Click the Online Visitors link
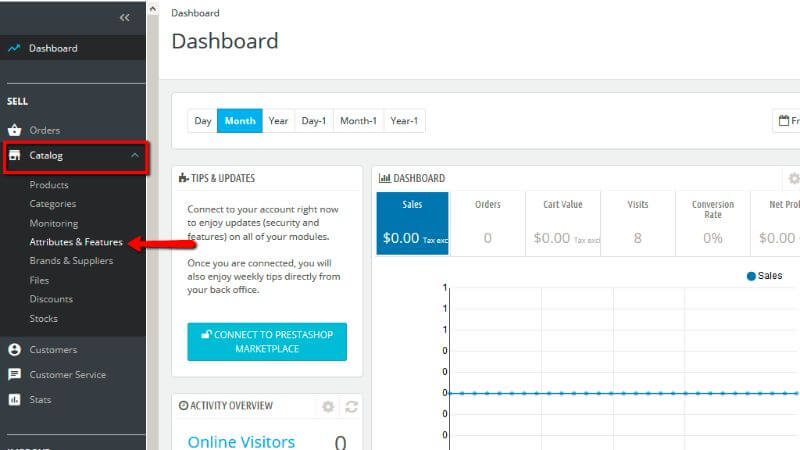Image resolution: width=800 pixels, height=450 pixels. (241, 442)
